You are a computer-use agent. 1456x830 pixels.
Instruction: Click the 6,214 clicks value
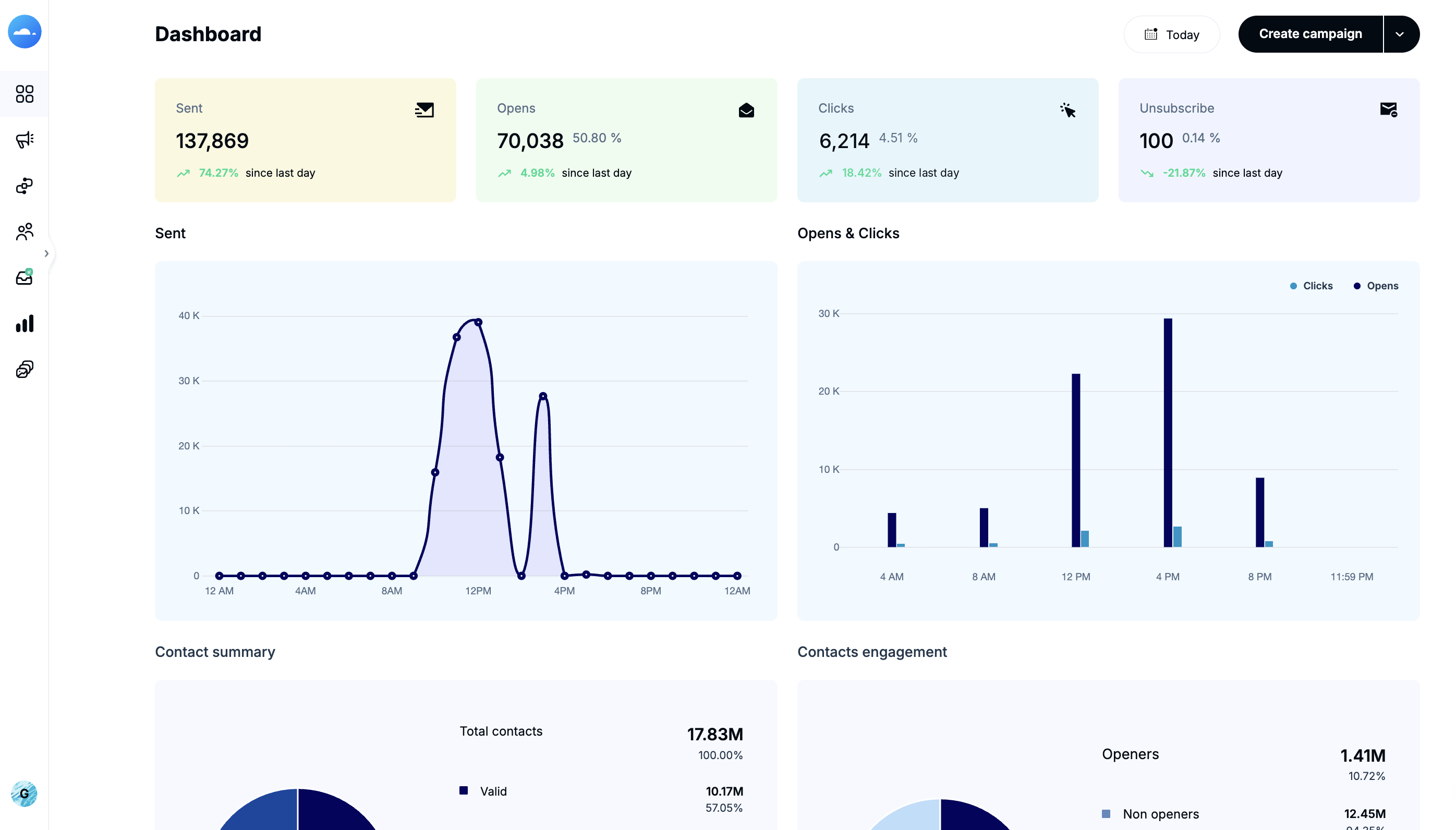tap(844, 141)
